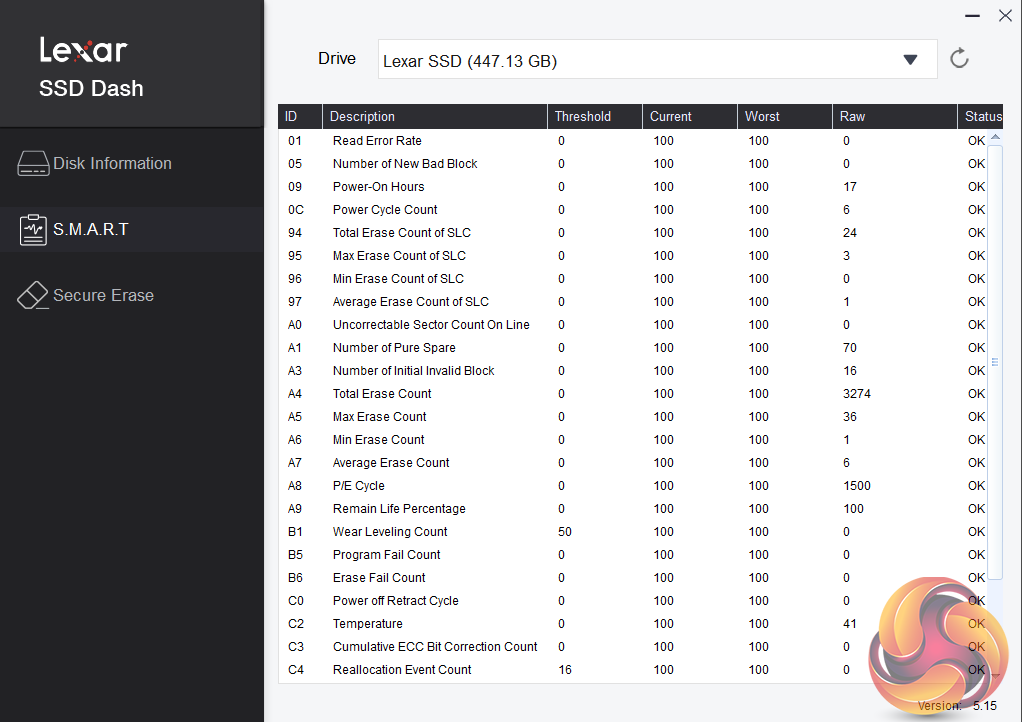The width and height of the screenshot is (1022, 722).
Task: Click raw value 3274 for Total Erase Count
Action: point(856,394)
